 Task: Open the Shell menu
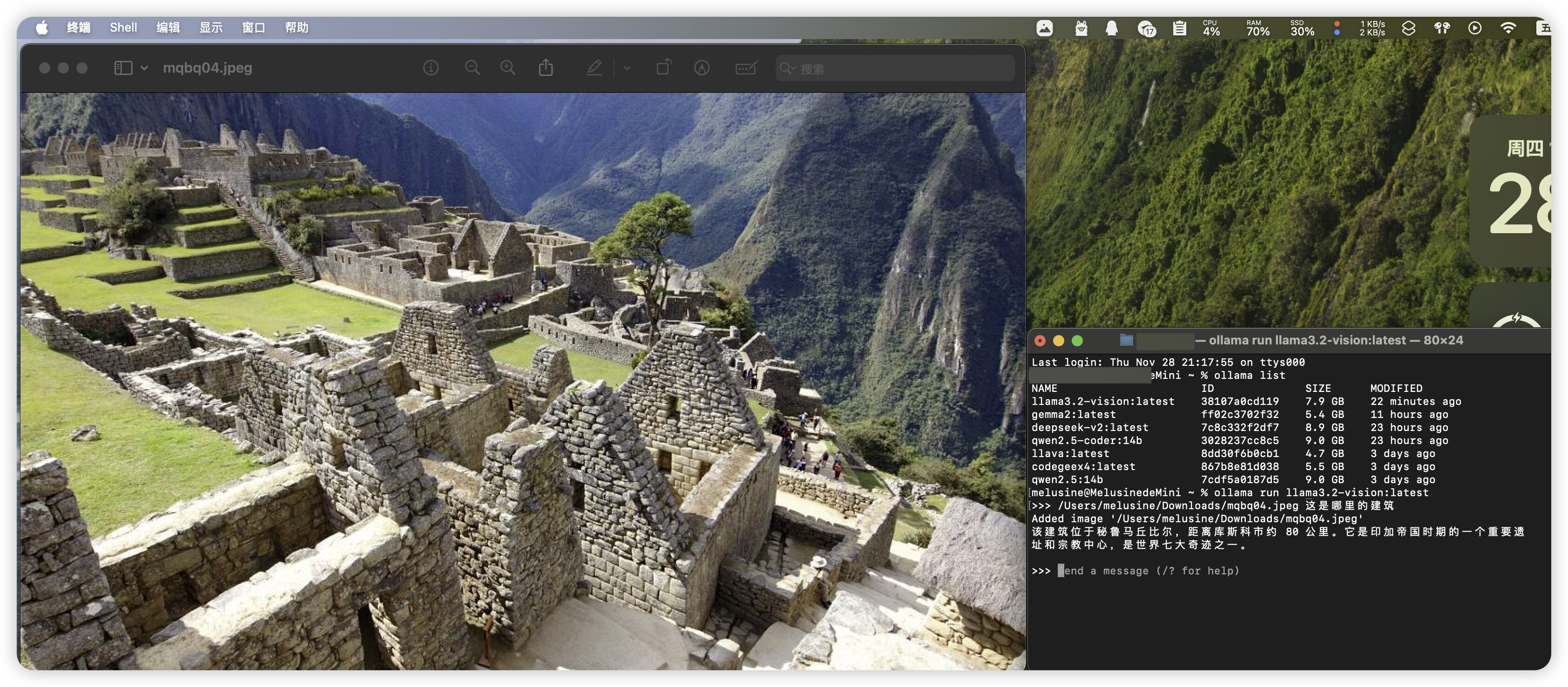[x=123, y=27]
